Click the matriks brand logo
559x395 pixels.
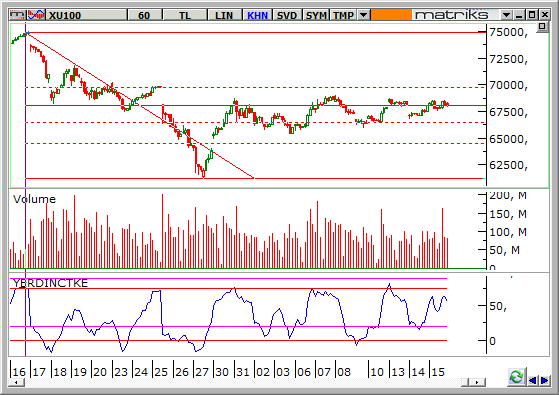coord(451,15)
